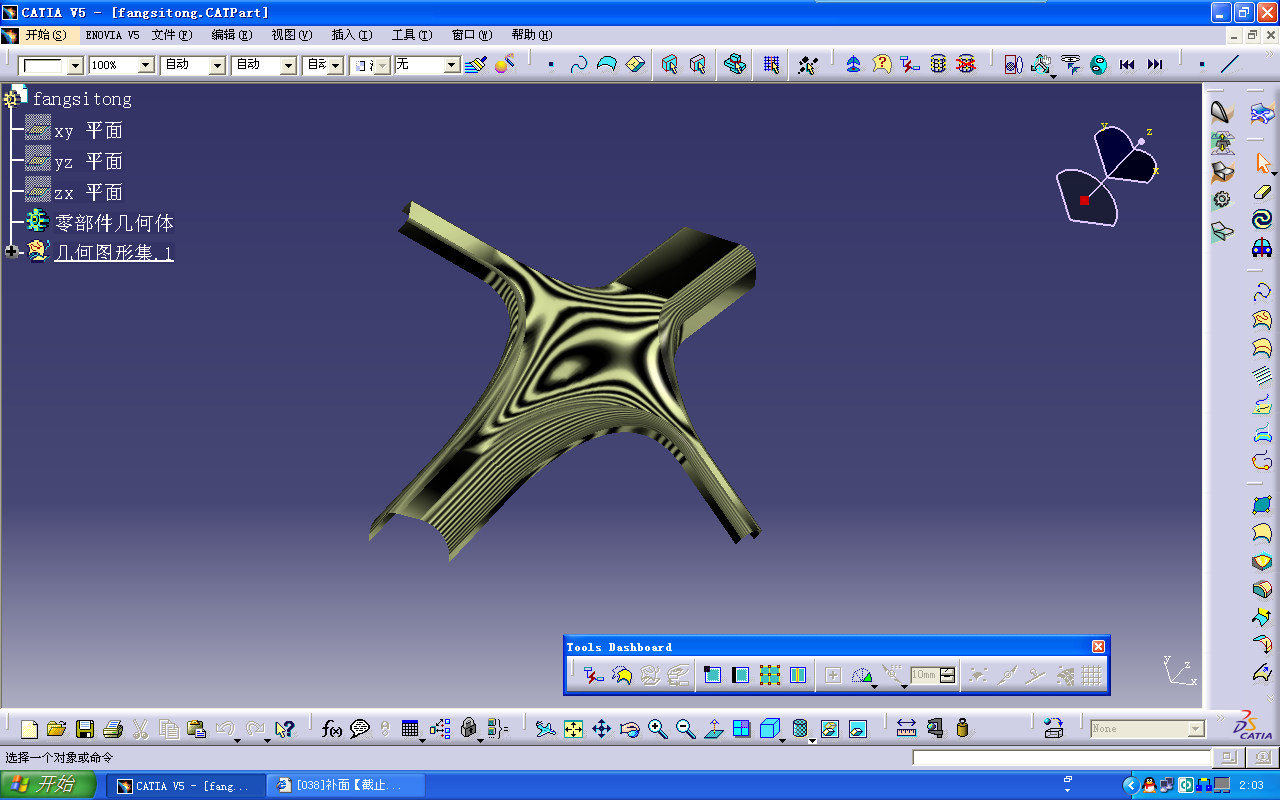Open the second 自动 line type dropdown
This screenshot has height=800, width=1280.
[288, 65]
